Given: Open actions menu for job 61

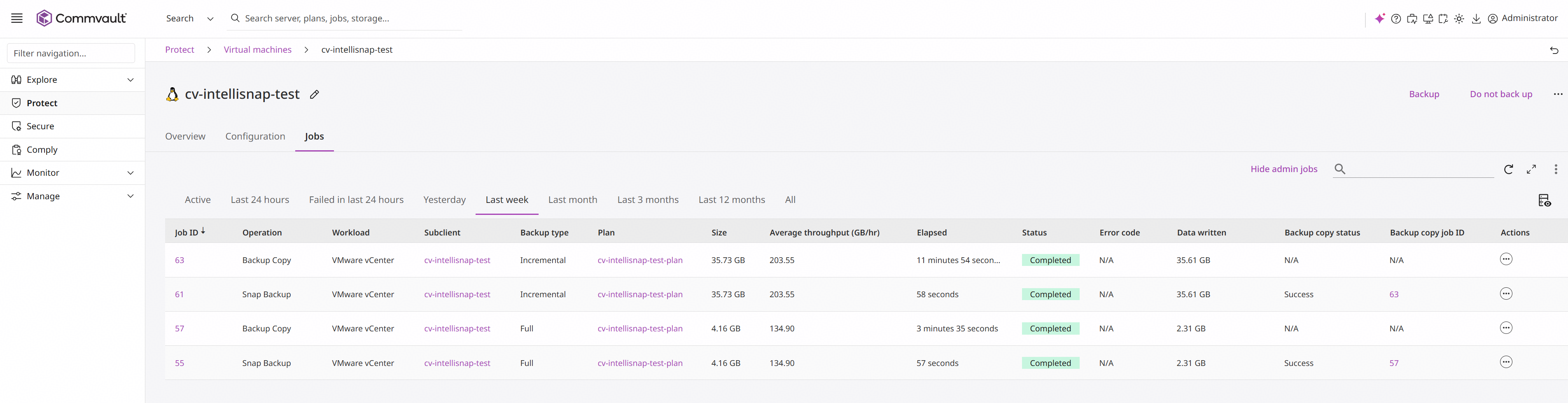Looking at the screenshot, I should (1506, 294).
